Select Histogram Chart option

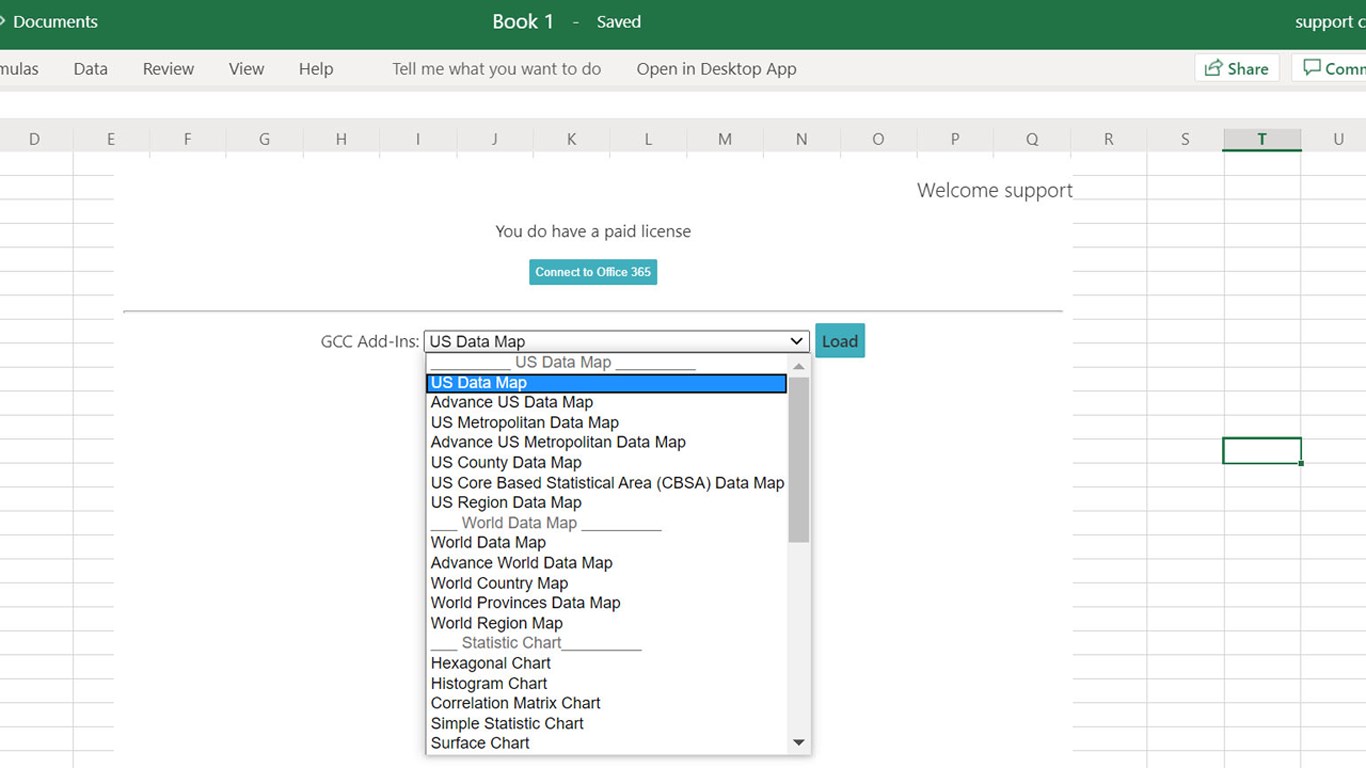607,684
